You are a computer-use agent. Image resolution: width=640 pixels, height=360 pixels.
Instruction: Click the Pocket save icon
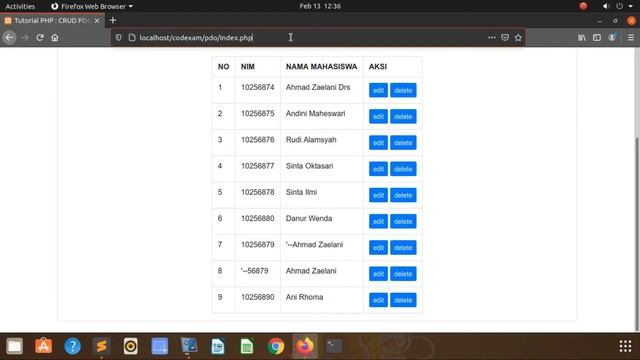pos(505,38)
